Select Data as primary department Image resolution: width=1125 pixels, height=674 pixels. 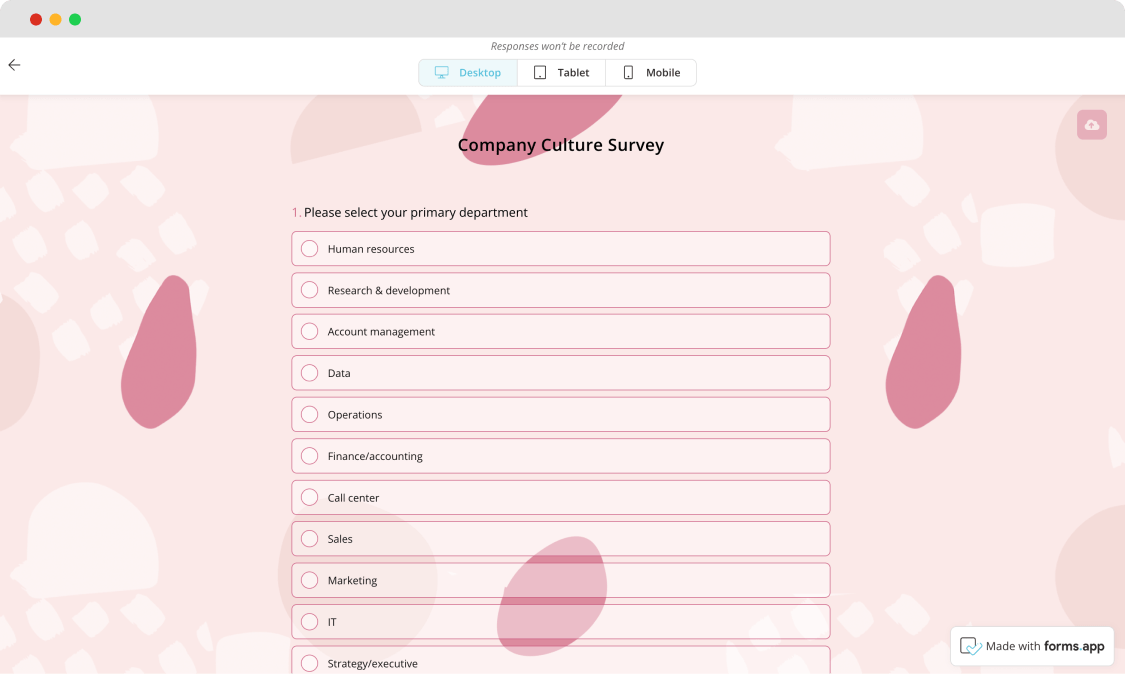coord(310,373)
